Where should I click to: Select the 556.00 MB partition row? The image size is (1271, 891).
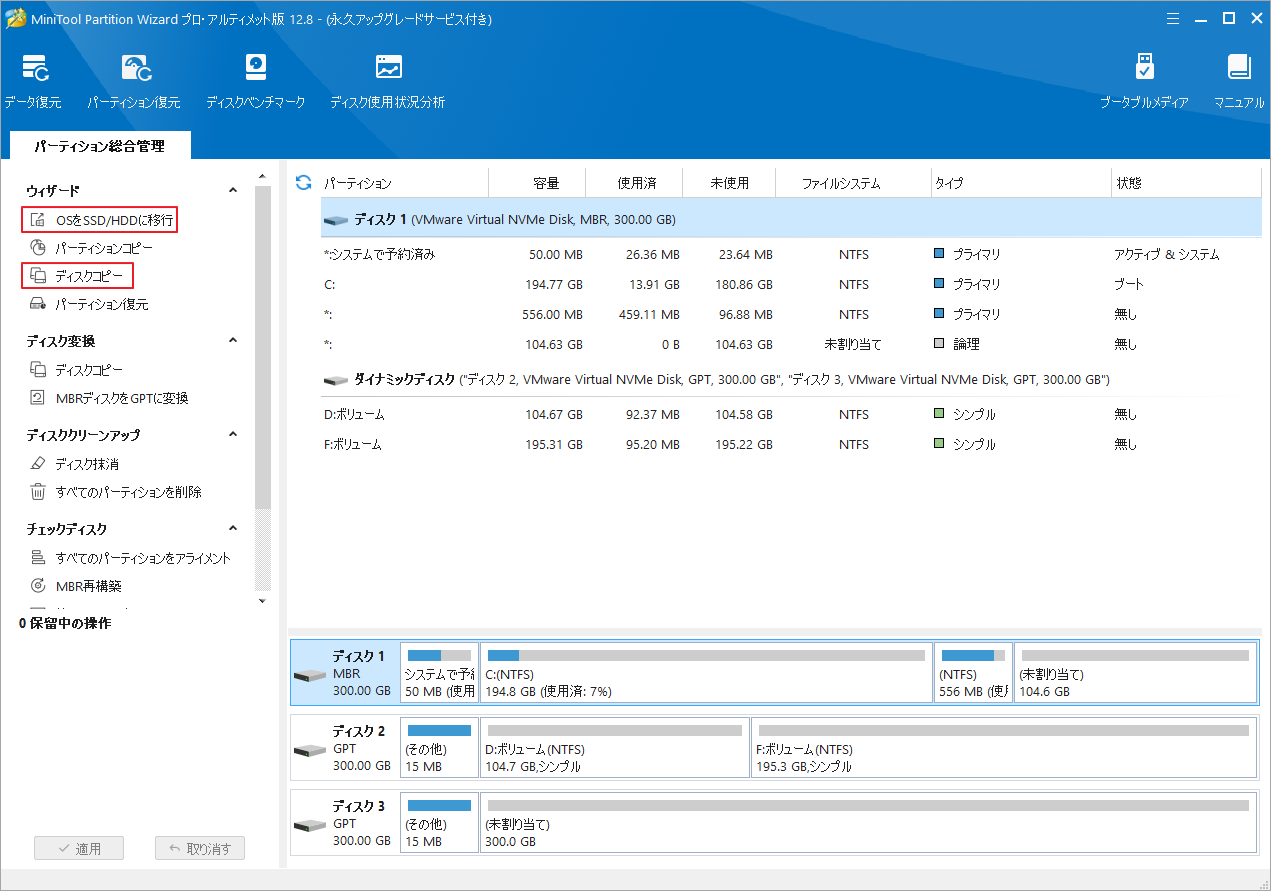[791, 314]
